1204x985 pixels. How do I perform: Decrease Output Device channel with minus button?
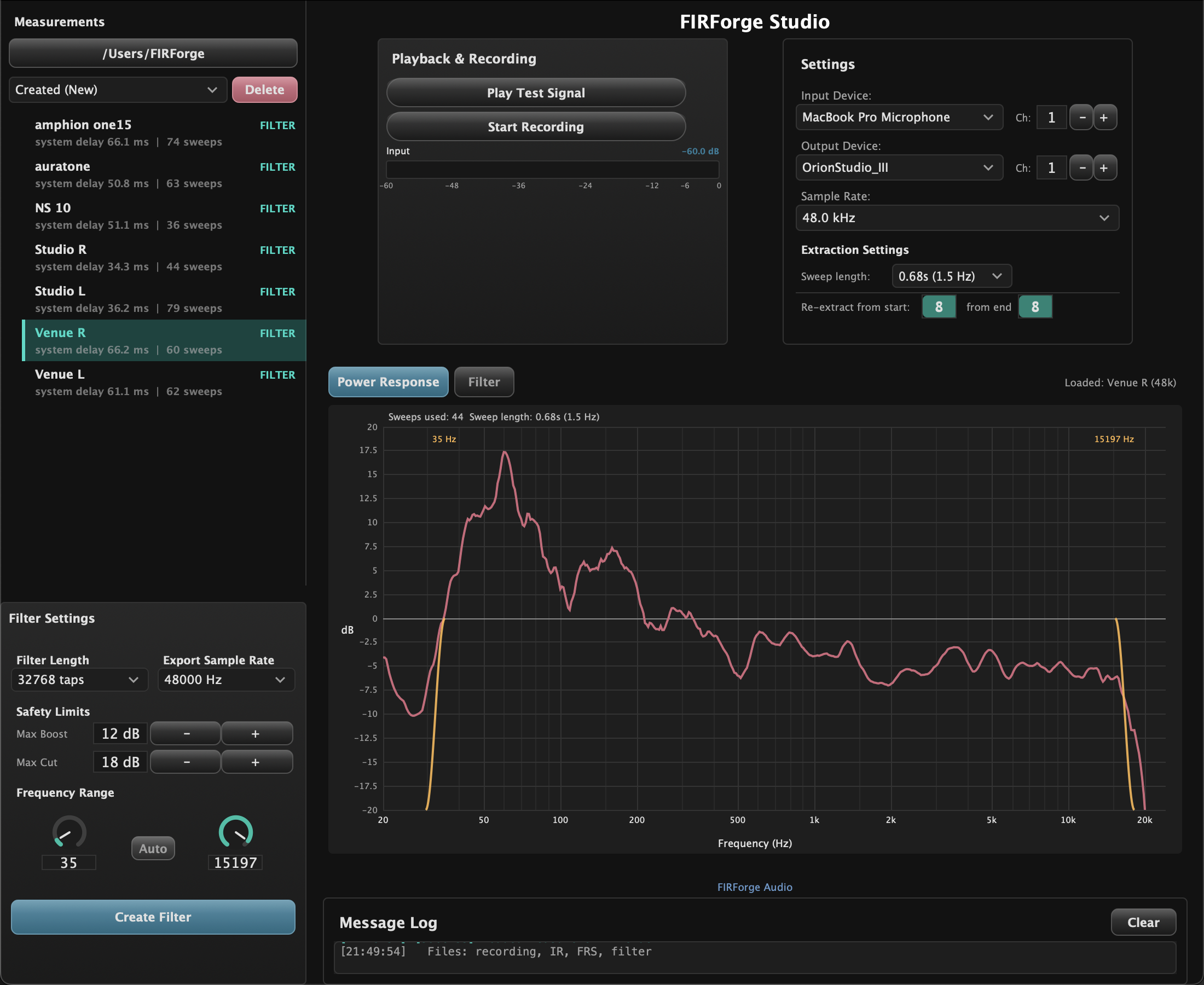tap(1081, 168)
